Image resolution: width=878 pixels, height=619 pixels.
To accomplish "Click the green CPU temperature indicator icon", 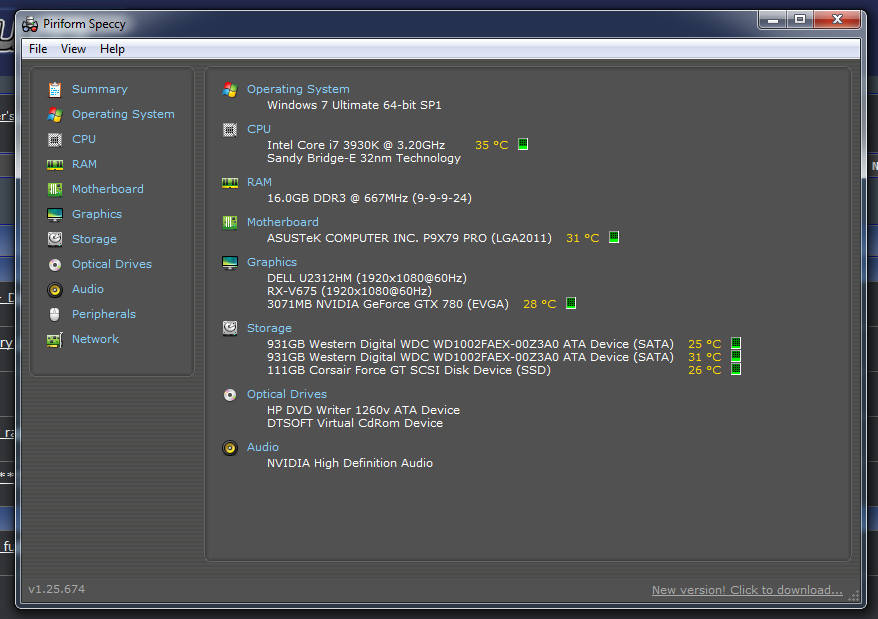I will click(x=523, y=144).
